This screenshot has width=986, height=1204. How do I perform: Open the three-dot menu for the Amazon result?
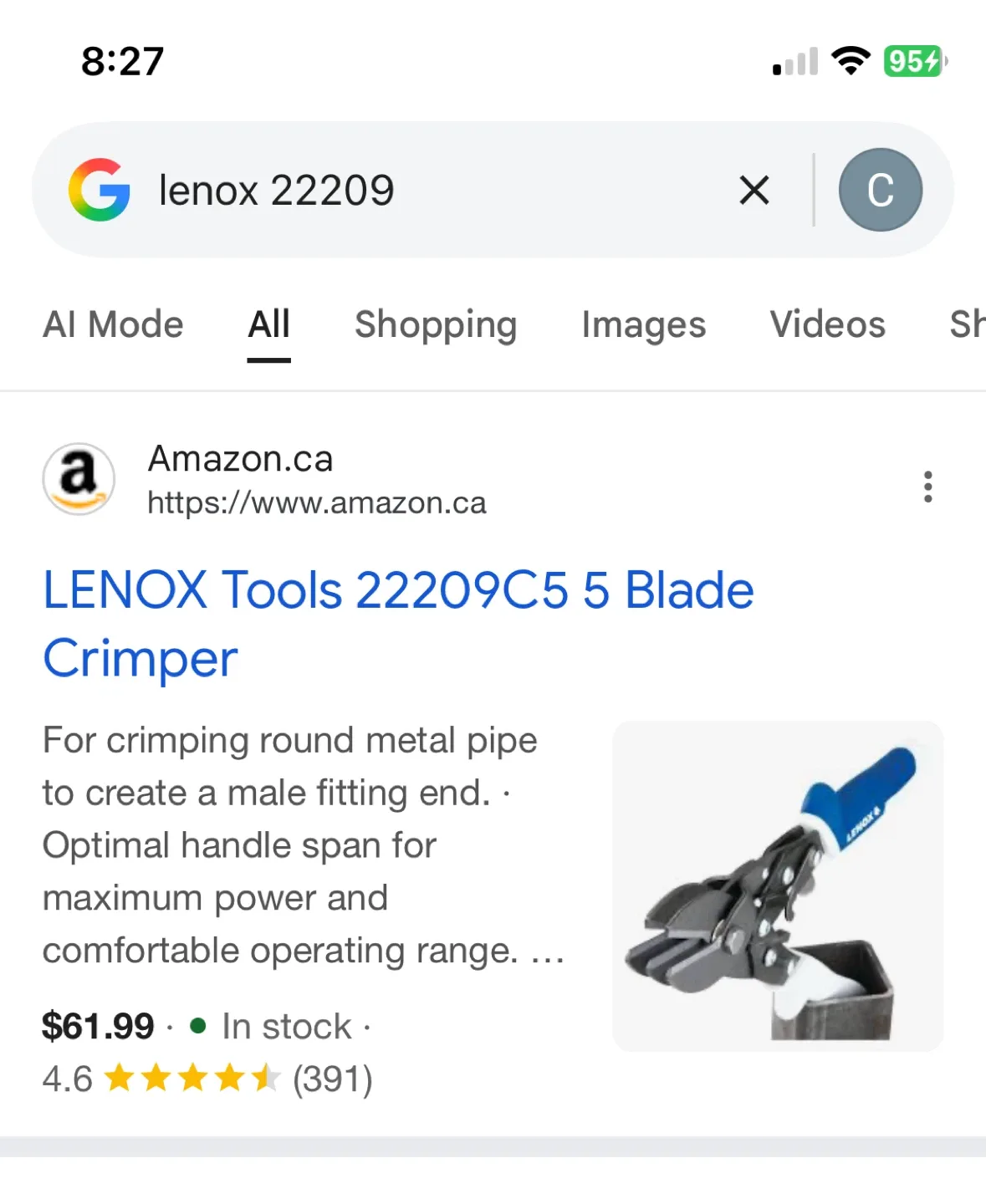click(927, 487)
